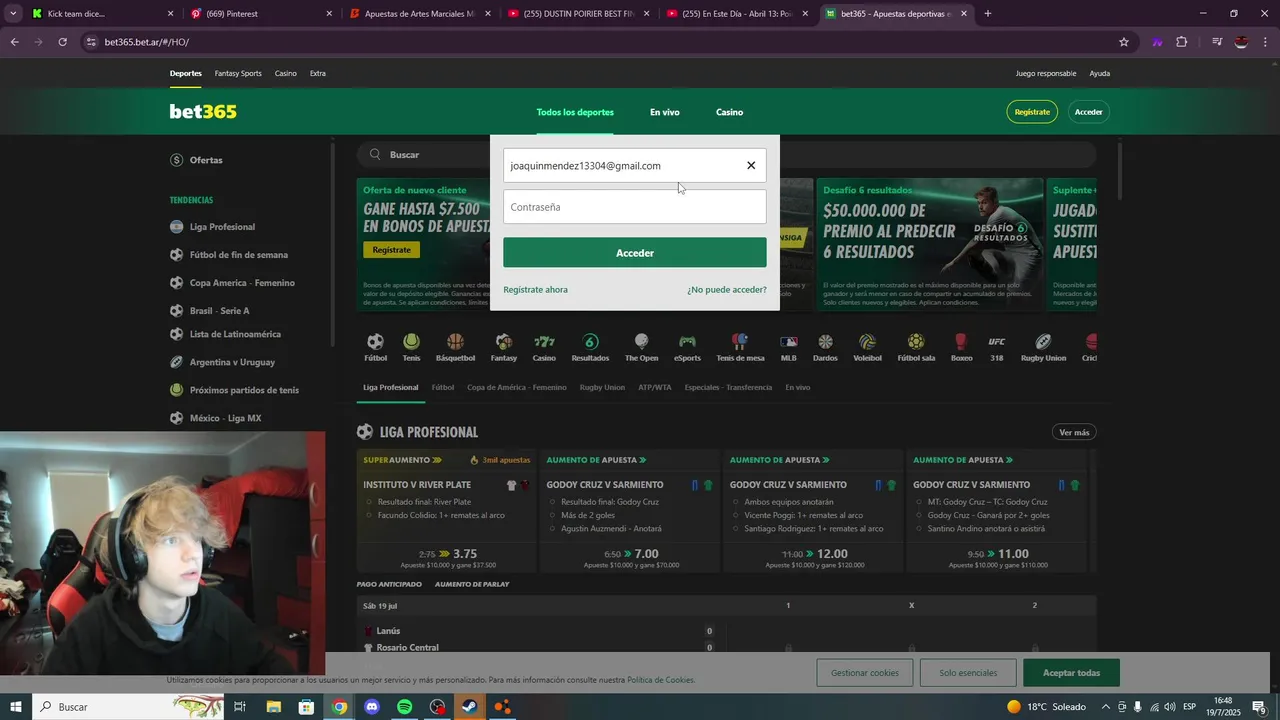Open a new browser tab
The width and height of the screenshot is (1280, 720).
[988, 14]
